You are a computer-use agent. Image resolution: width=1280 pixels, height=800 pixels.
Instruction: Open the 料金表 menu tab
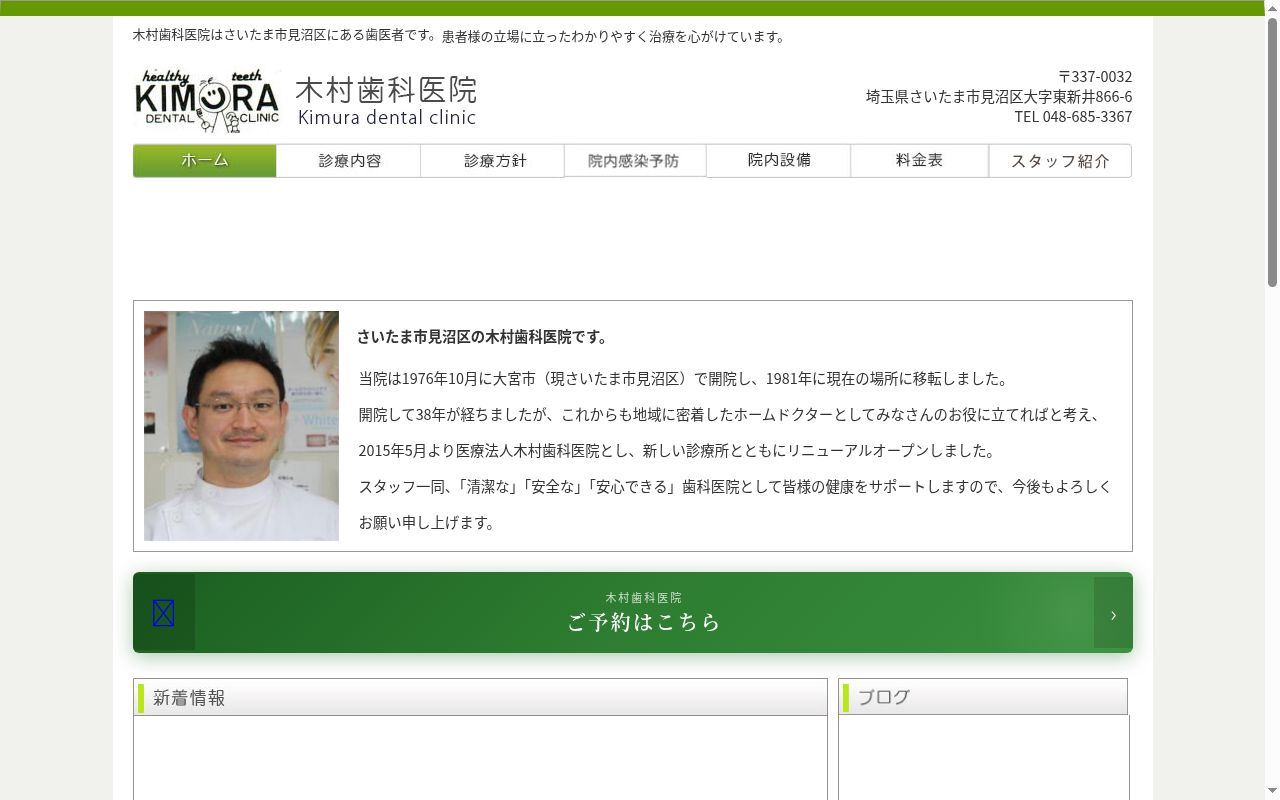point(920,161)
